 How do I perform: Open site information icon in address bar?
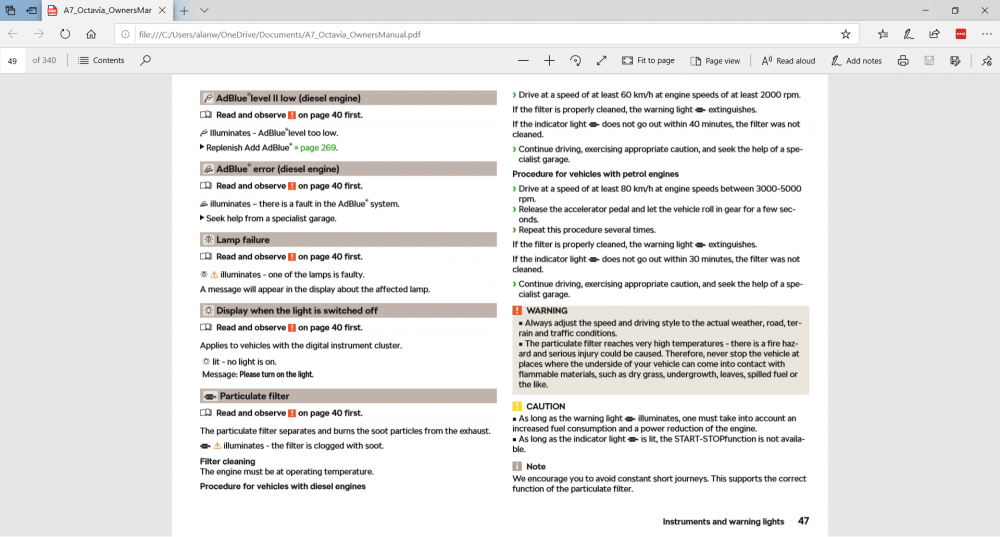125,34
